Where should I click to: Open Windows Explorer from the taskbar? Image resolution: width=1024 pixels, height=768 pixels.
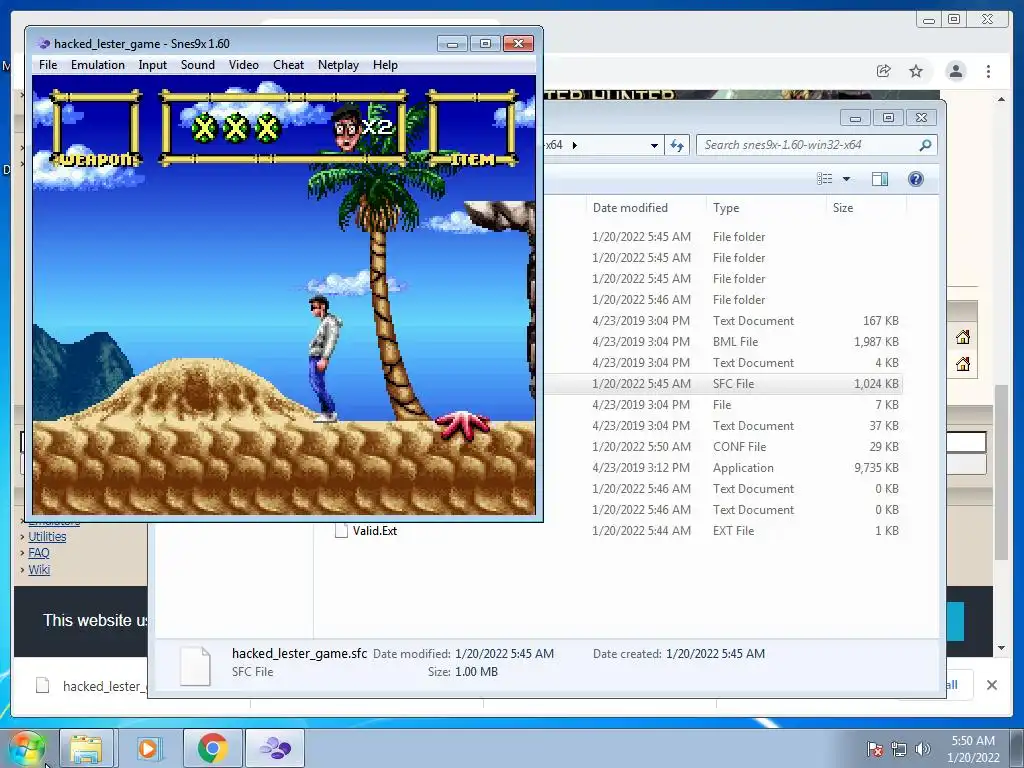[x=86, y=748]
